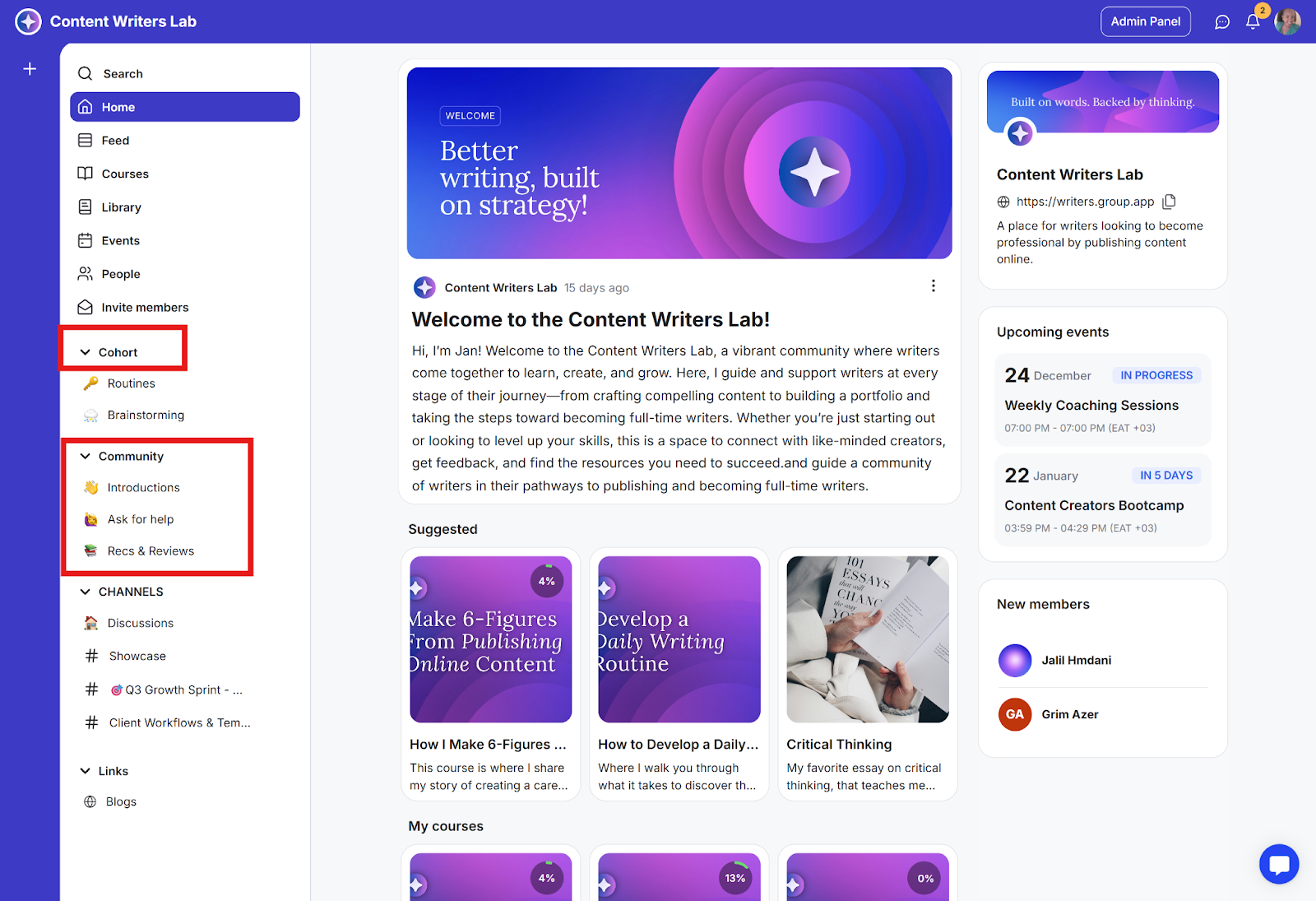Image resolution: width=1316 pixels, height=901 pixels.
Task: Click the Content Writers Lab logo icon
Action: (x=28, y=21)
